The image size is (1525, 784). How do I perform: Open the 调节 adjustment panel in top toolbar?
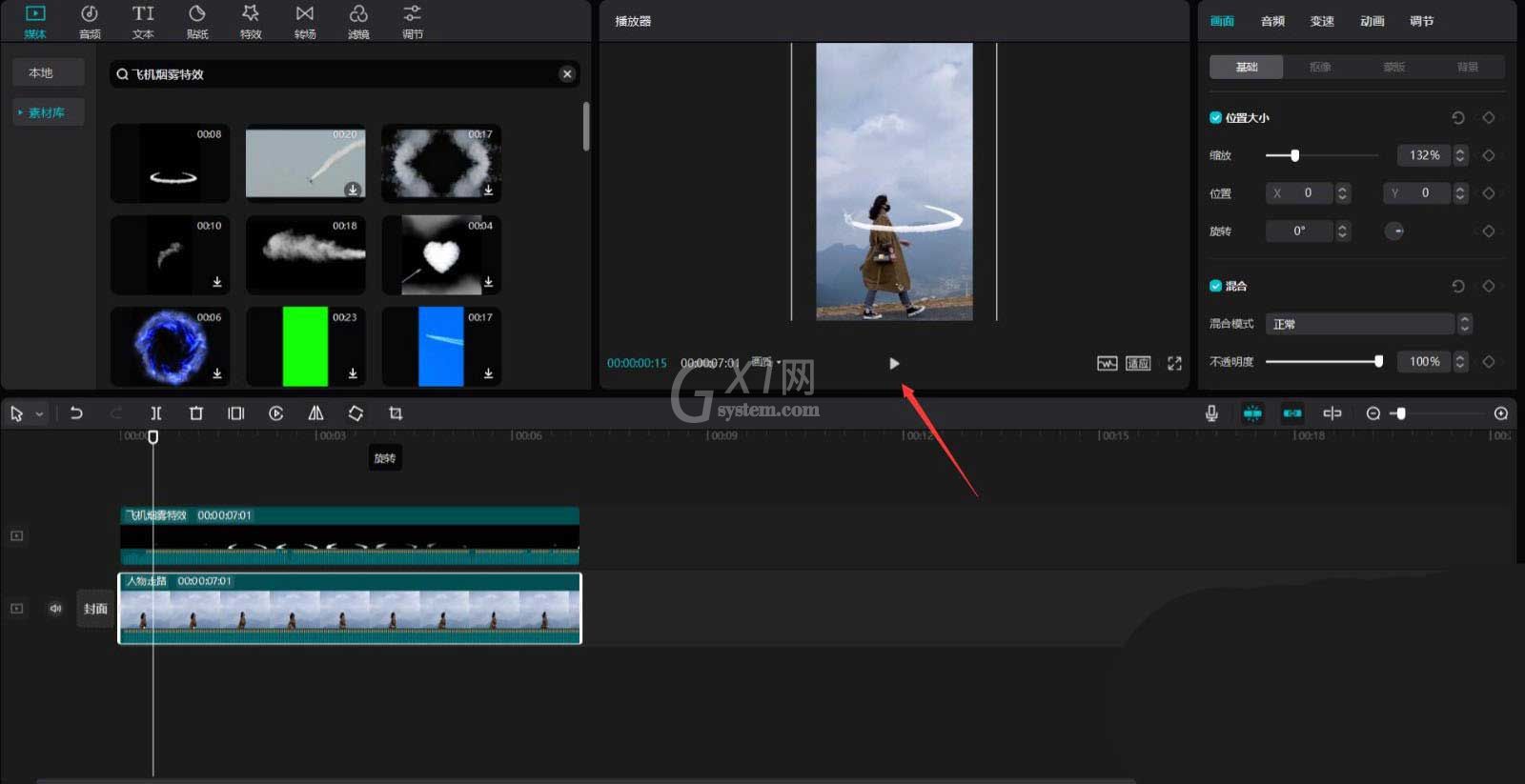pos(413,21)
